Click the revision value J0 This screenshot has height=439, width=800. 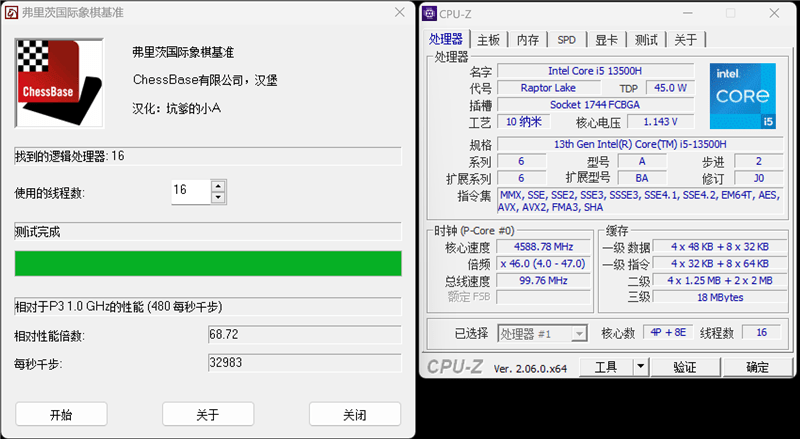click(x=759, y=178)
